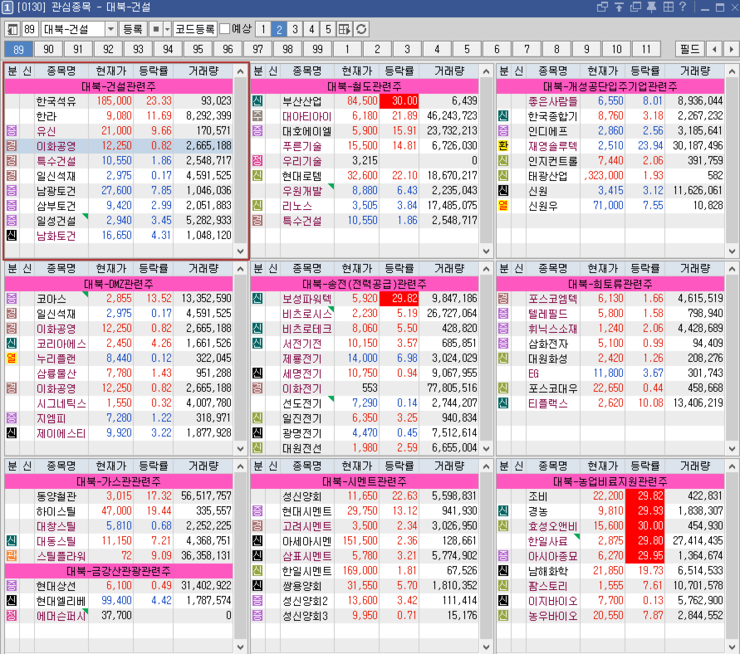Screen dimensions: 740x654
Task: Click the pin icon in the title bar
Action: tap(652, 7)
